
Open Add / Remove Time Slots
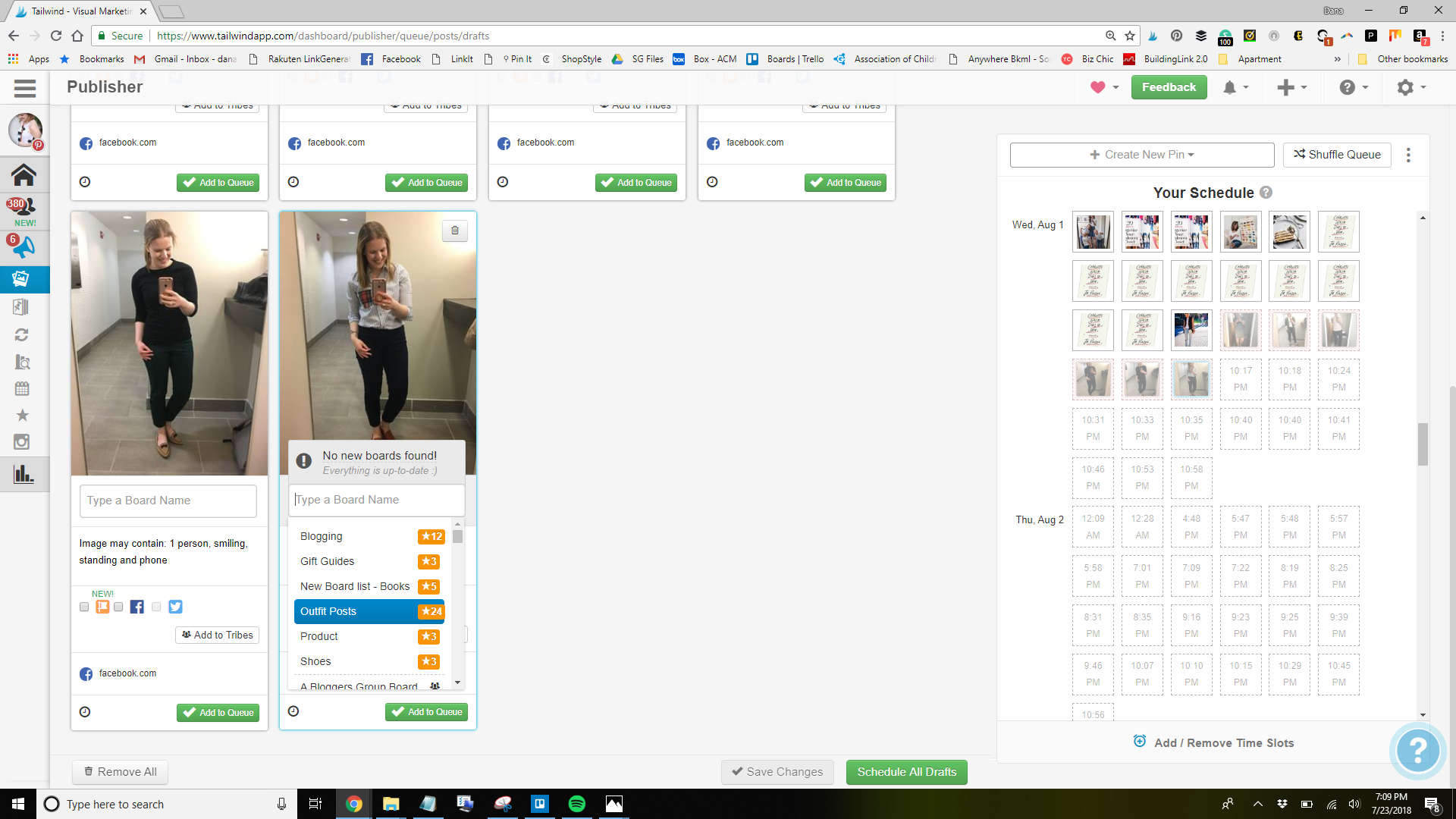[1213, 742]
